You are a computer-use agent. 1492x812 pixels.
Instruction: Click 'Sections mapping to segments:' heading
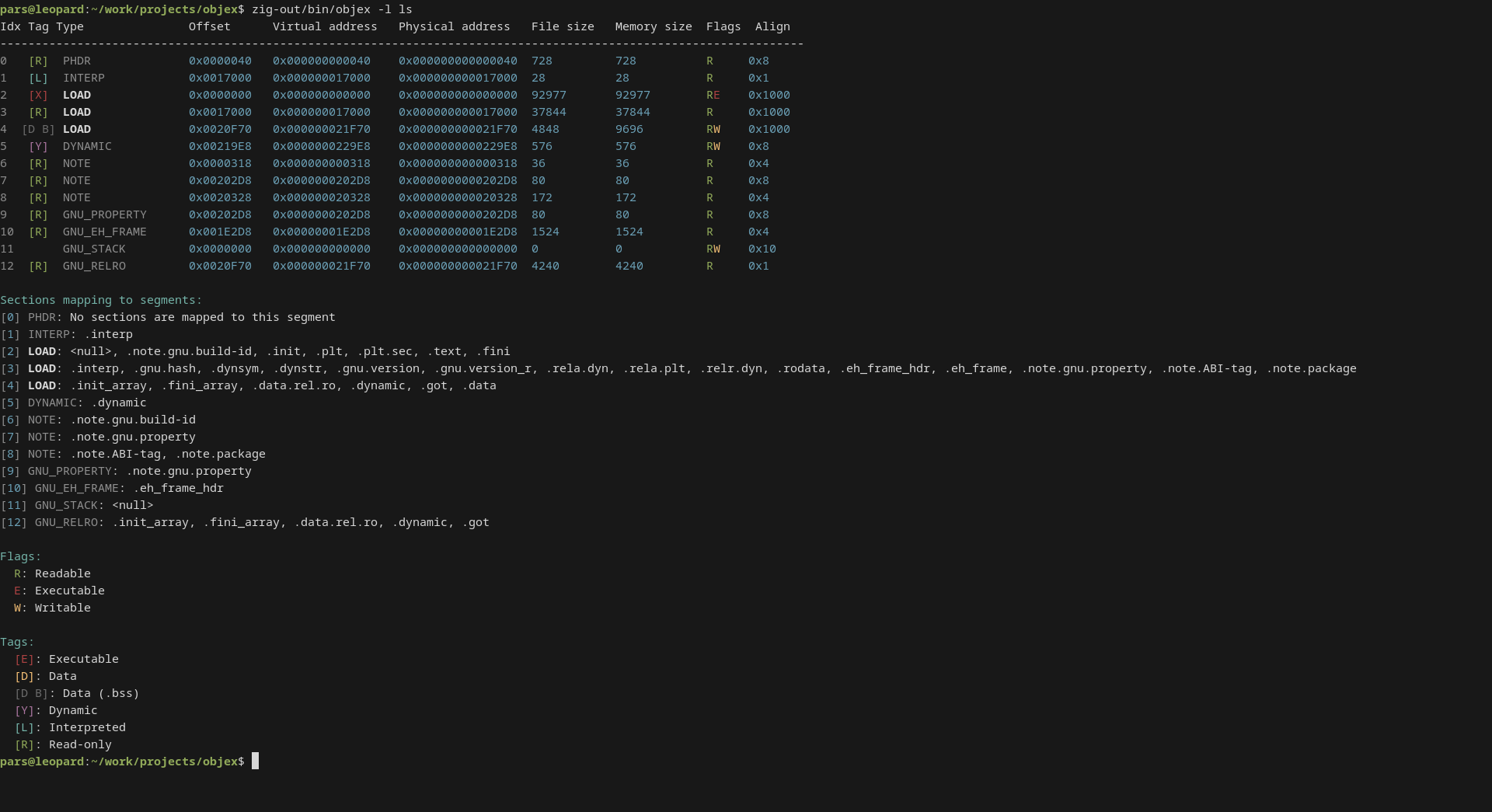pos(101,300)
